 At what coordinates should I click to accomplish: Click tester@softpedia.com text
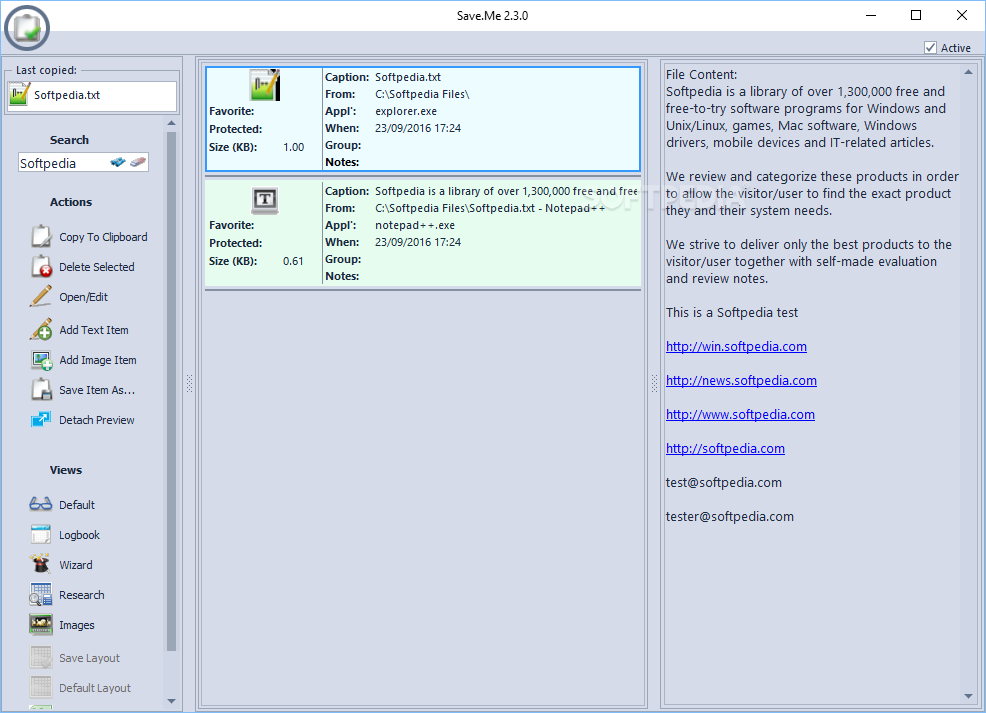point(729,516)
